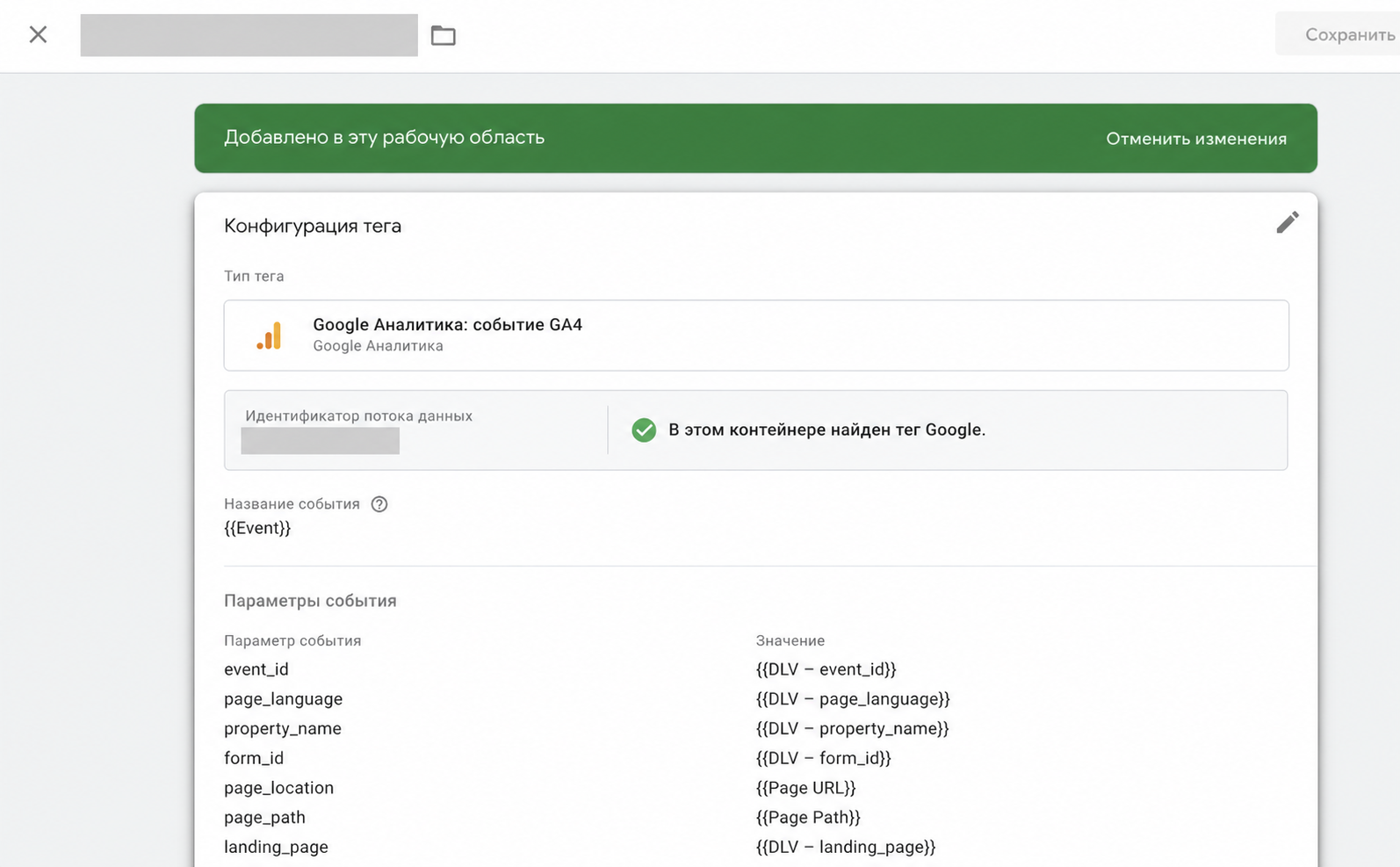This screenshot has width=1400, height=867.
Task: Click the Google Analytics bar chart icon
Action: (x=270, y=336)
